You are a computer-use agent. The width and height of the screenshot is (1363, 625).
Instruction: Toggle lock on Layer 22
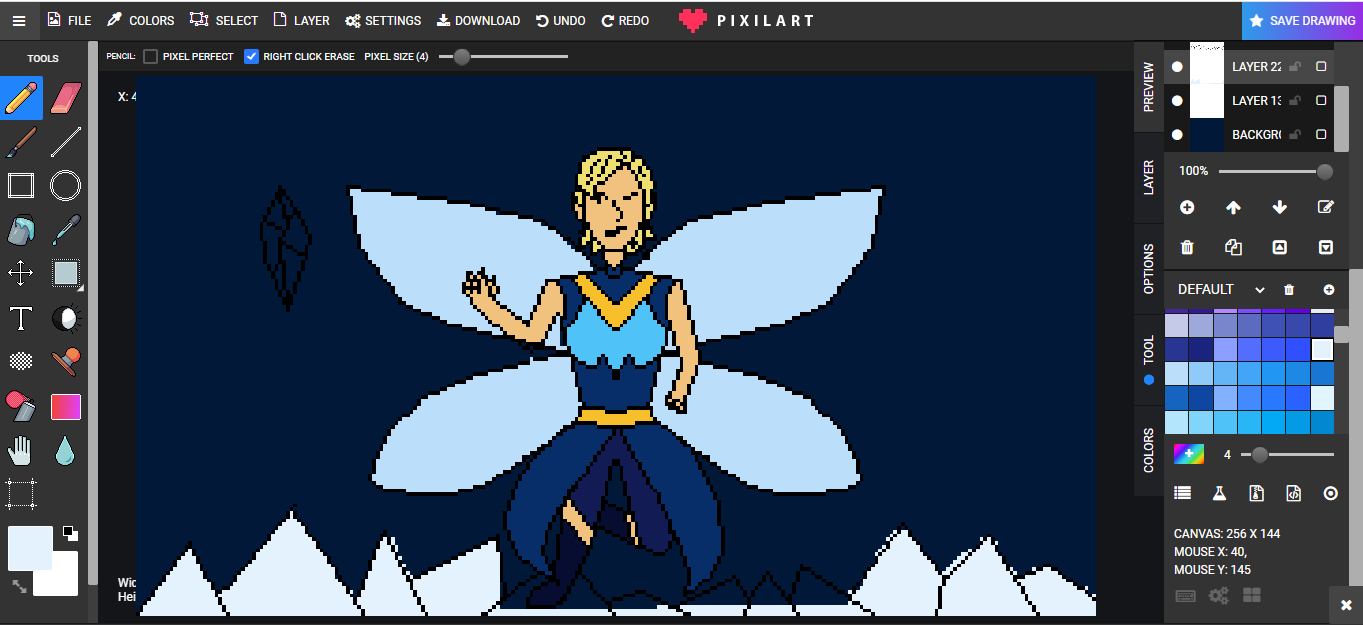1295,67
